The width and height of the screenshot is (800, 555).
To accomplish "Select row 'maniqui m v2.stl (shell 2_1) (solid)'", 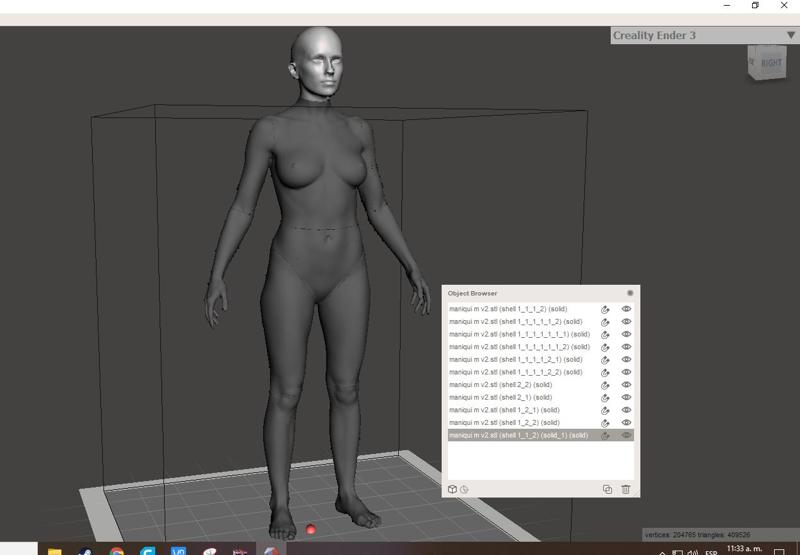I will point(541,397).
